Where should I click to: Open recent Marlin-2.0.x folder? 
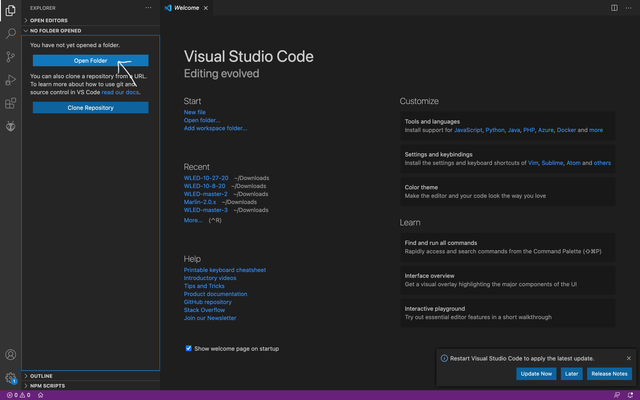(x=200, y=202)
